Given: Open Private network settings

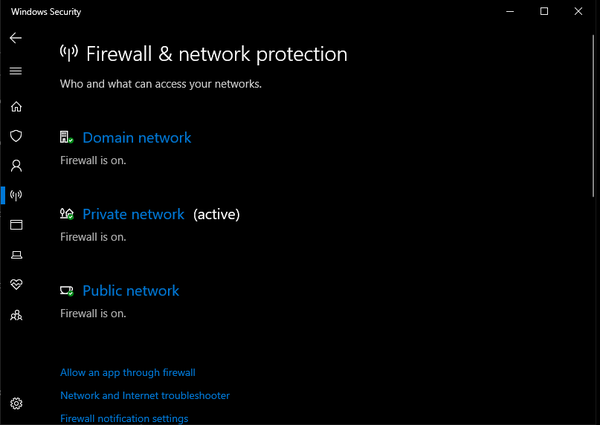Looking at the screenshot, I should click(133, 214).
